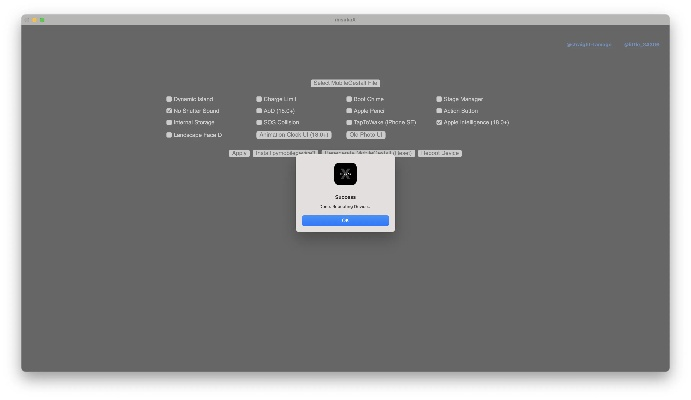This screenshot has height=400, width=691.
Task: Click the Old Photo UI button
Action: coord(366,135)
